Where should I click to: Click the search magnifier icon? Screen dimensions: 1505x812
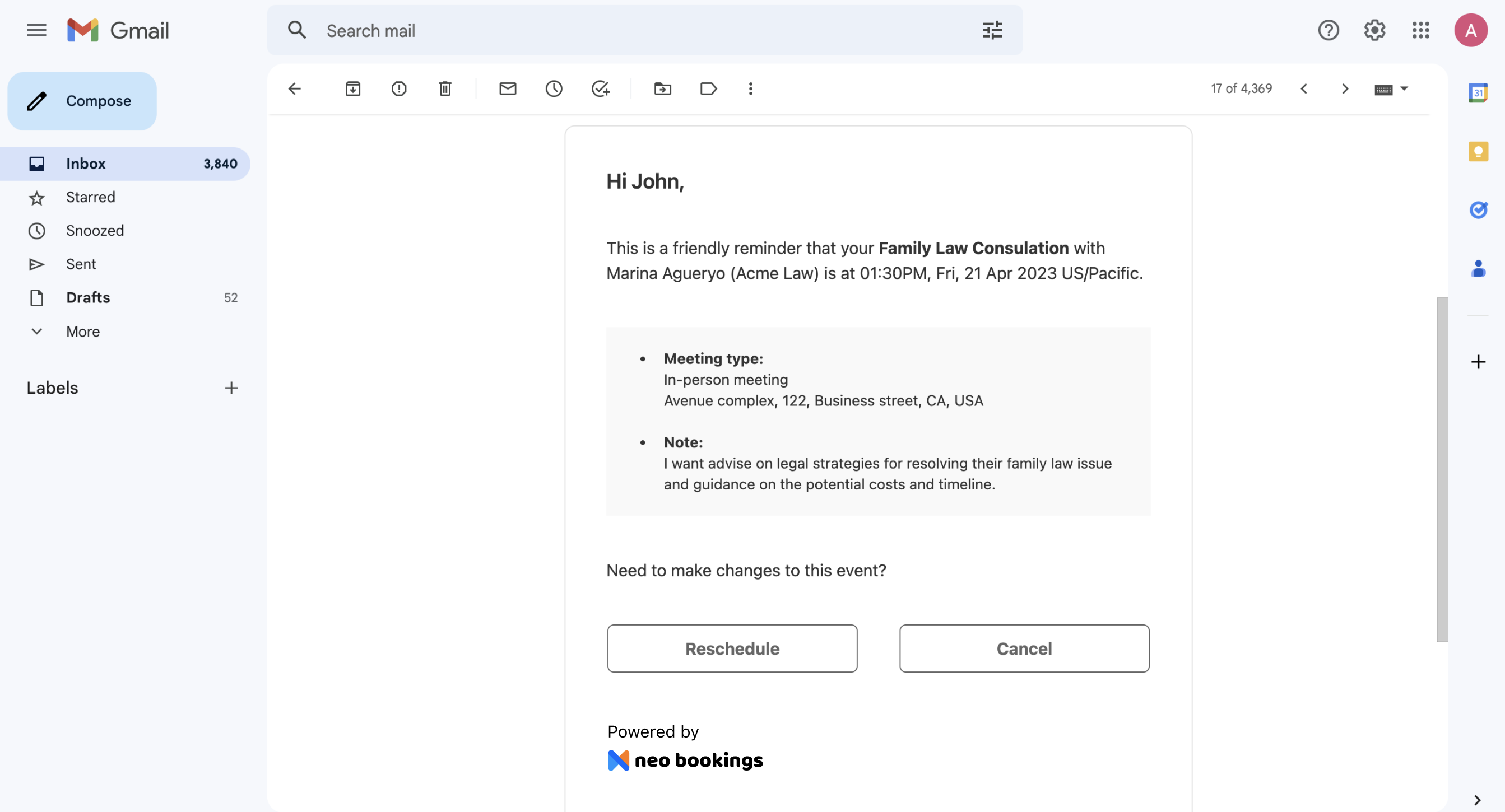pos(297,30)
